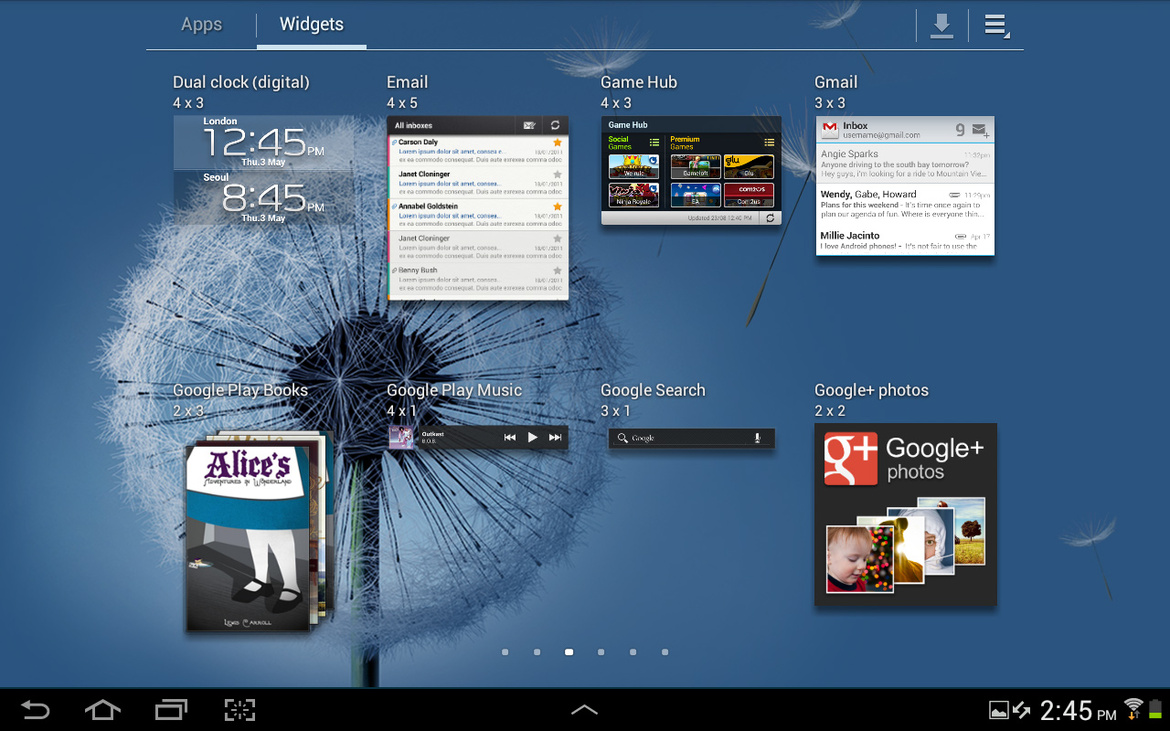Screen dimensions: 1170x731
Task: Select the Ninja Royale game thumbnail
Action: pyautogui.click(x=634, y=195)
